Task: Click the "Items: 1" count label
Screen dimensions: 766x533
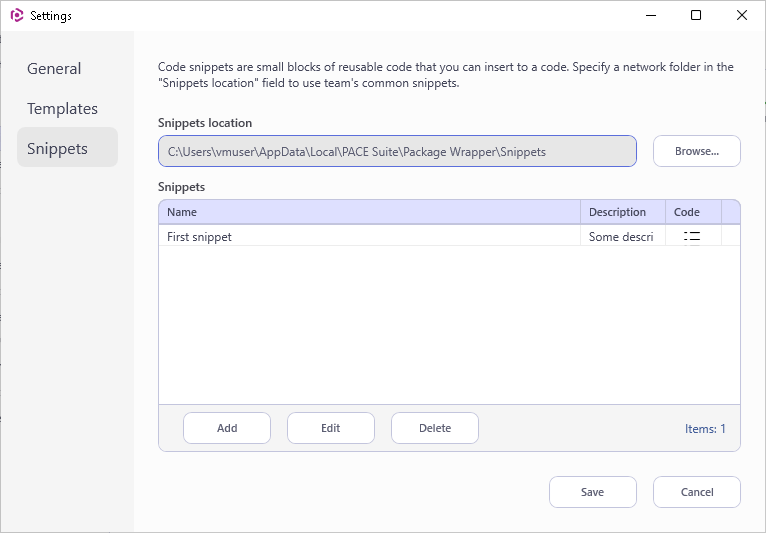Action: 705,429
